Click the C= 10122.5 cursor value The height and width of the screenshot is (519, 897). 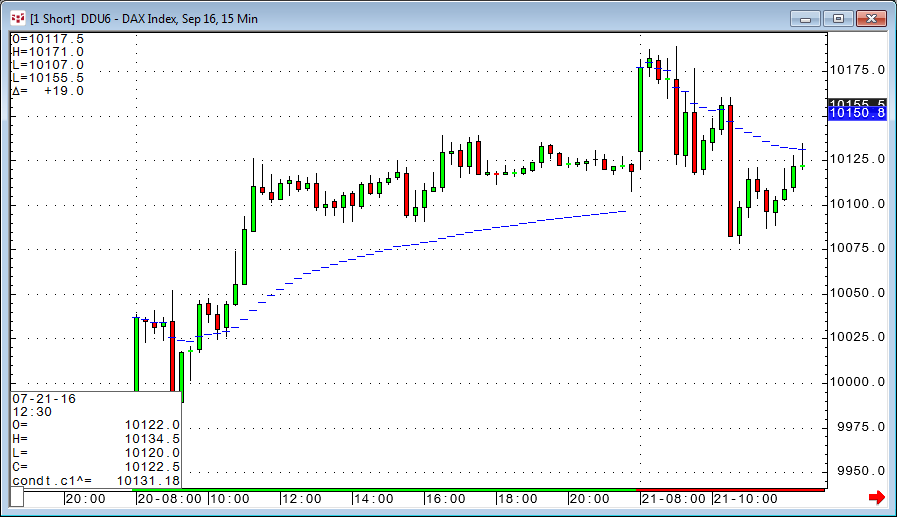point(96,467)
